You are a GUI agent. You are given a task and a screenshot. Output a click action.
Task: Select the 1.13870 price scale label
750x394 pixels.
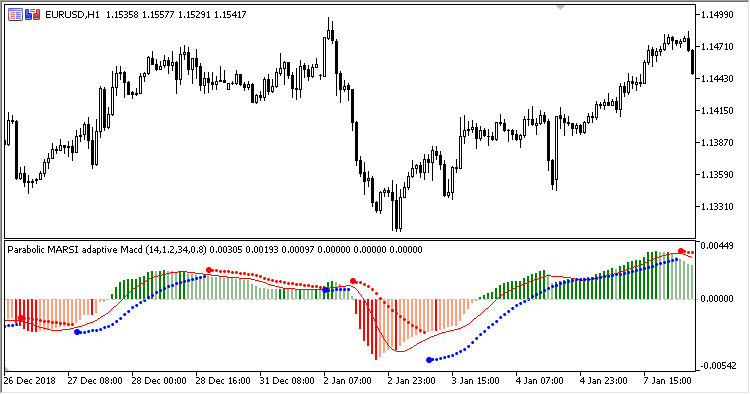pos(717,143)
